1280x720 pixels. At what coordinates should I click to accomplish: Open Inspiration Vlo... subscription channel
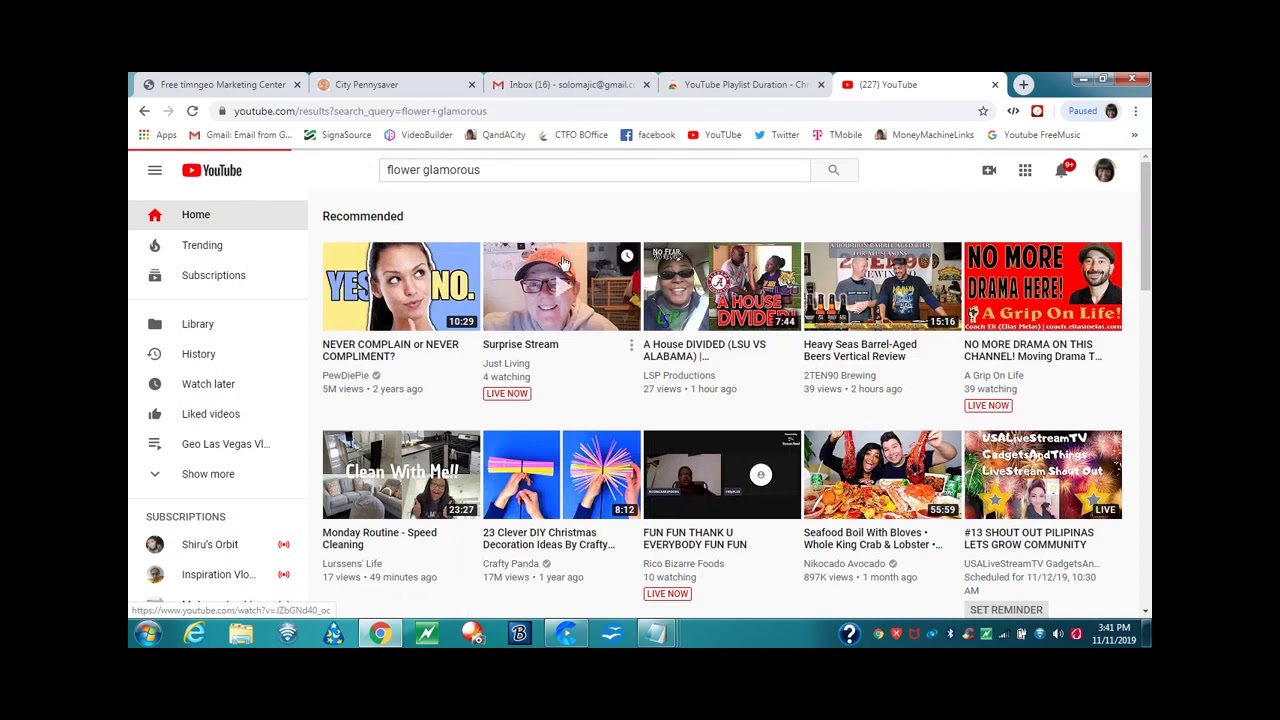click(x=218, y=575)
